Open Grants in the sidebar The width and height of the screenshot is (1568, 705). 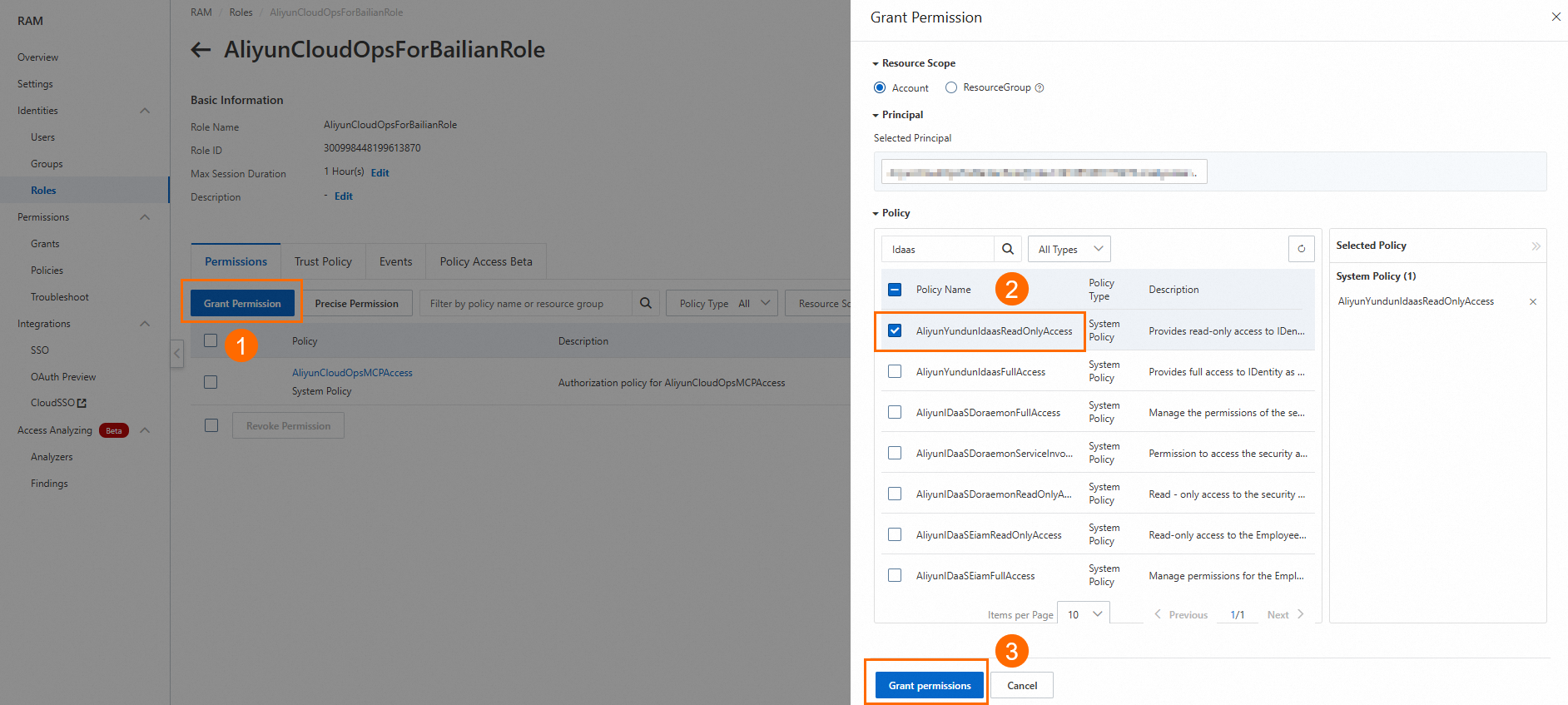pos(45,244)
